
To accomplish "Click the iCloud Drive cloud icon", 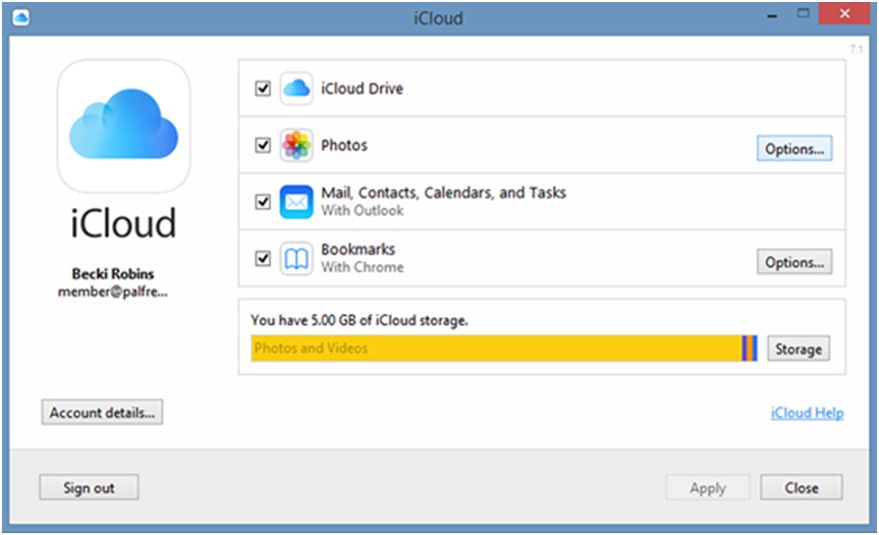I will (x=296, y=89).
